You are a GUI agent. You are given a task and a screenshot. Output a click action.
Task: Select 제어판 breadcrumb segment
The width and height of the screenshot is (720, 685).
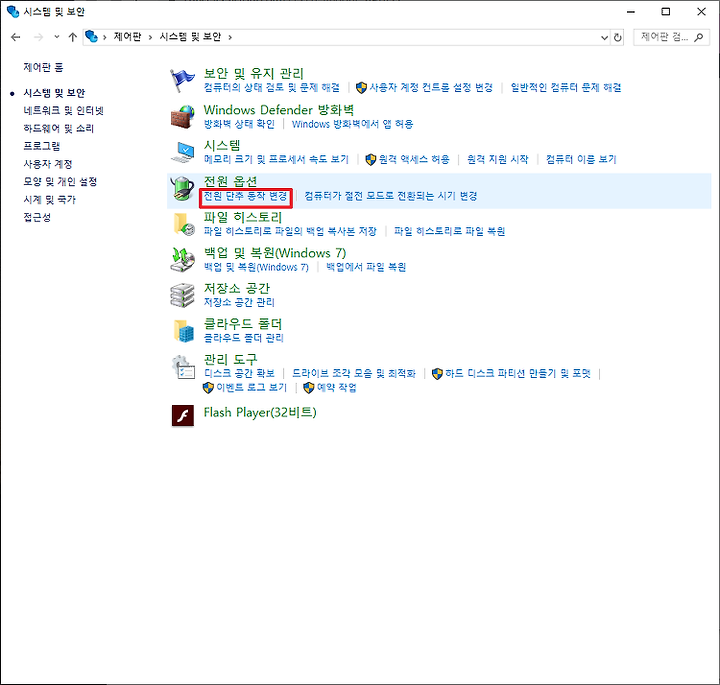tap(127, 37)
